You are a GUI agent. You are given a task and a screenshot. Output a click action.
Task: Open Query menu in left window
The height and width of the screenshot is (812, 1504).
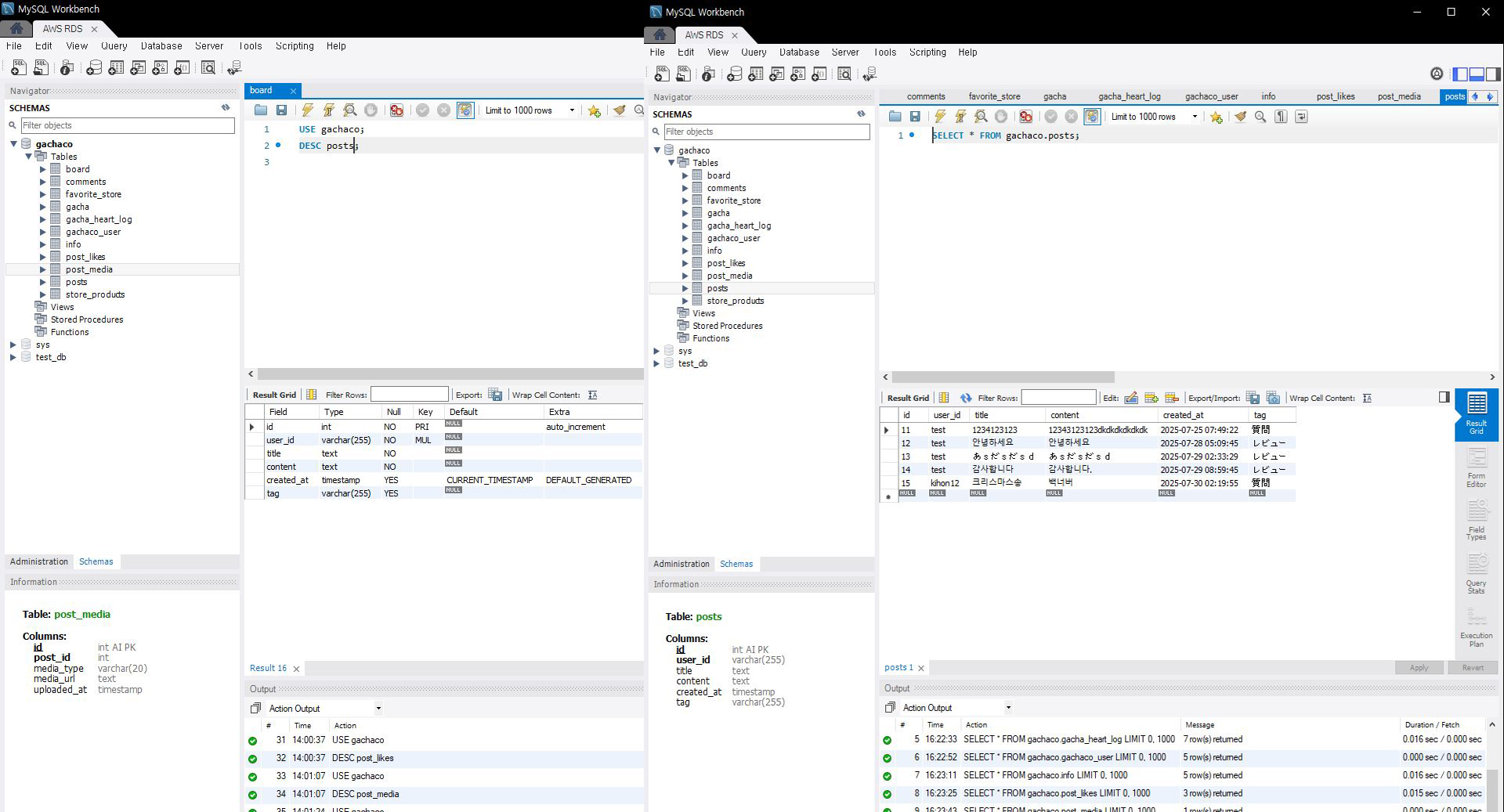point(114,45)
